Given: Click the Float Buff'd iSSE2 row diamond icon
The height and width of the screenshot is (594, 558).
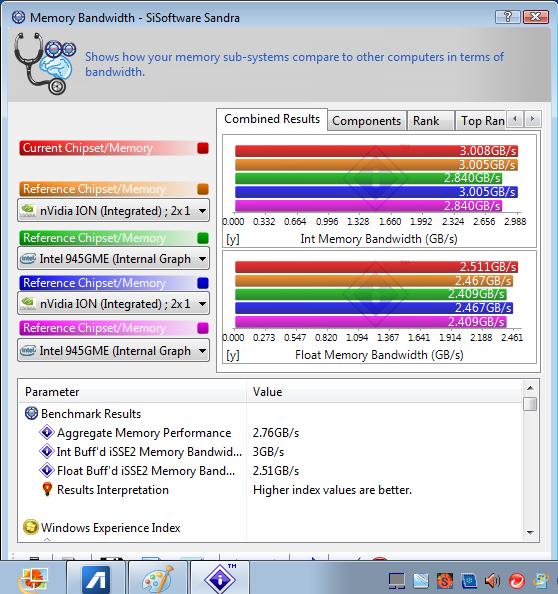Looking at the screenshot, I should coord(47,470).
